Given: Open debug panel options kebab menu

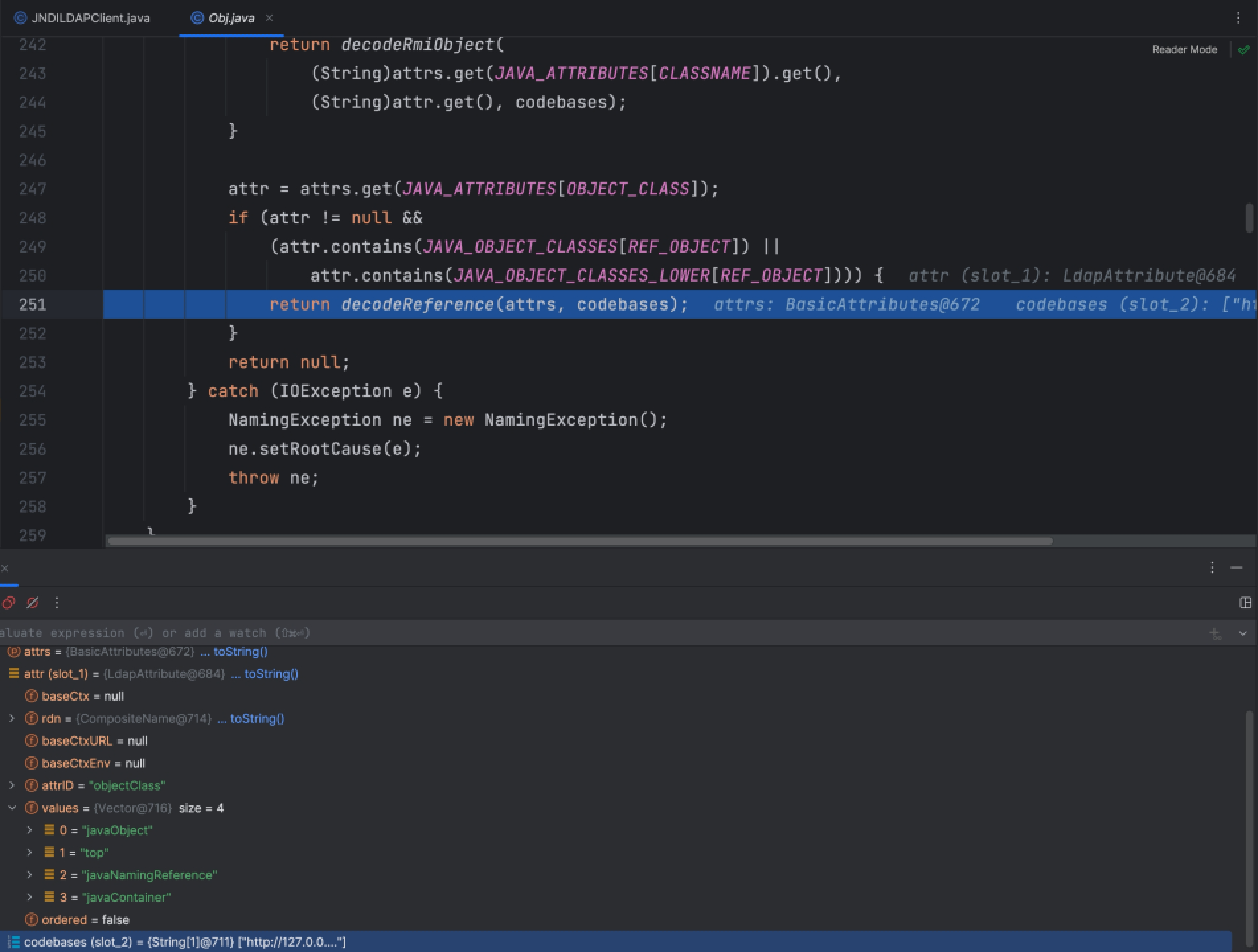Looking at the screenshot, I should (x=1212, y=567).
